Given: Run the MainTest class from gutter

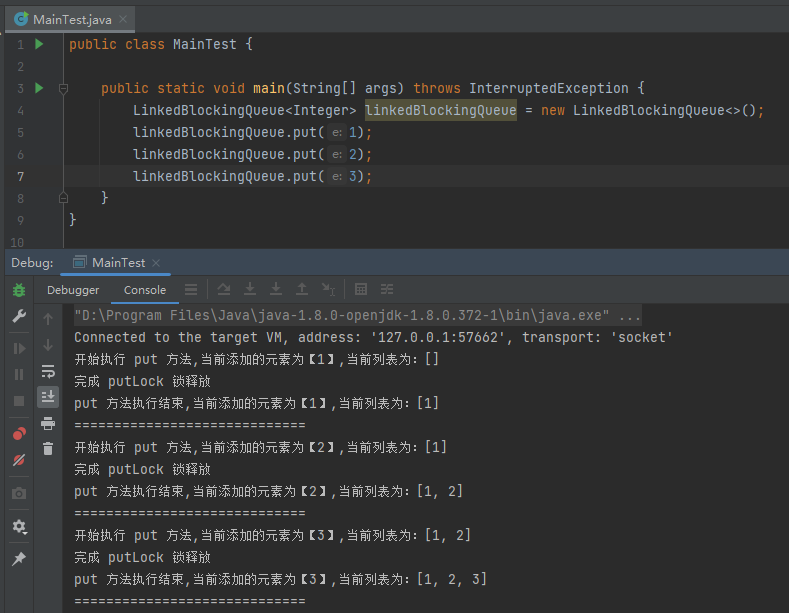Looking at the screenshot, I should pos(39,44).
